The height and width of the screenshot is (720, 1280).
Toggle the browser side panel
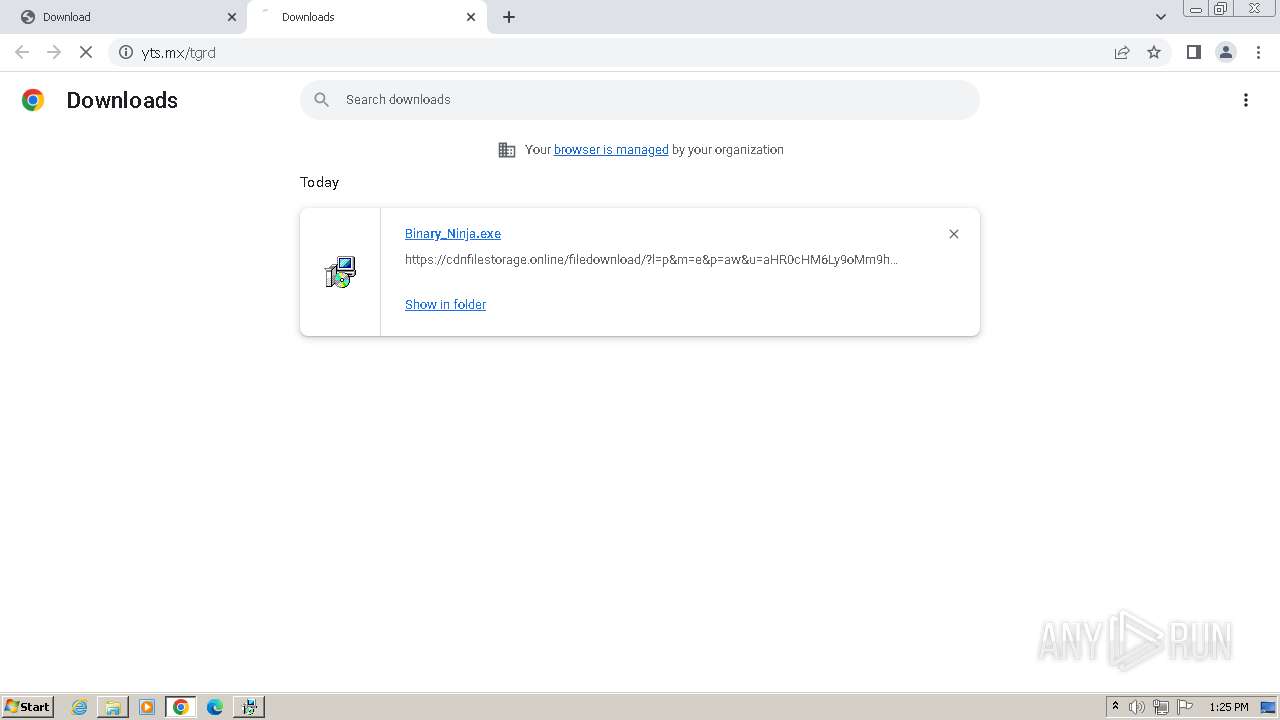[1193, 52]
